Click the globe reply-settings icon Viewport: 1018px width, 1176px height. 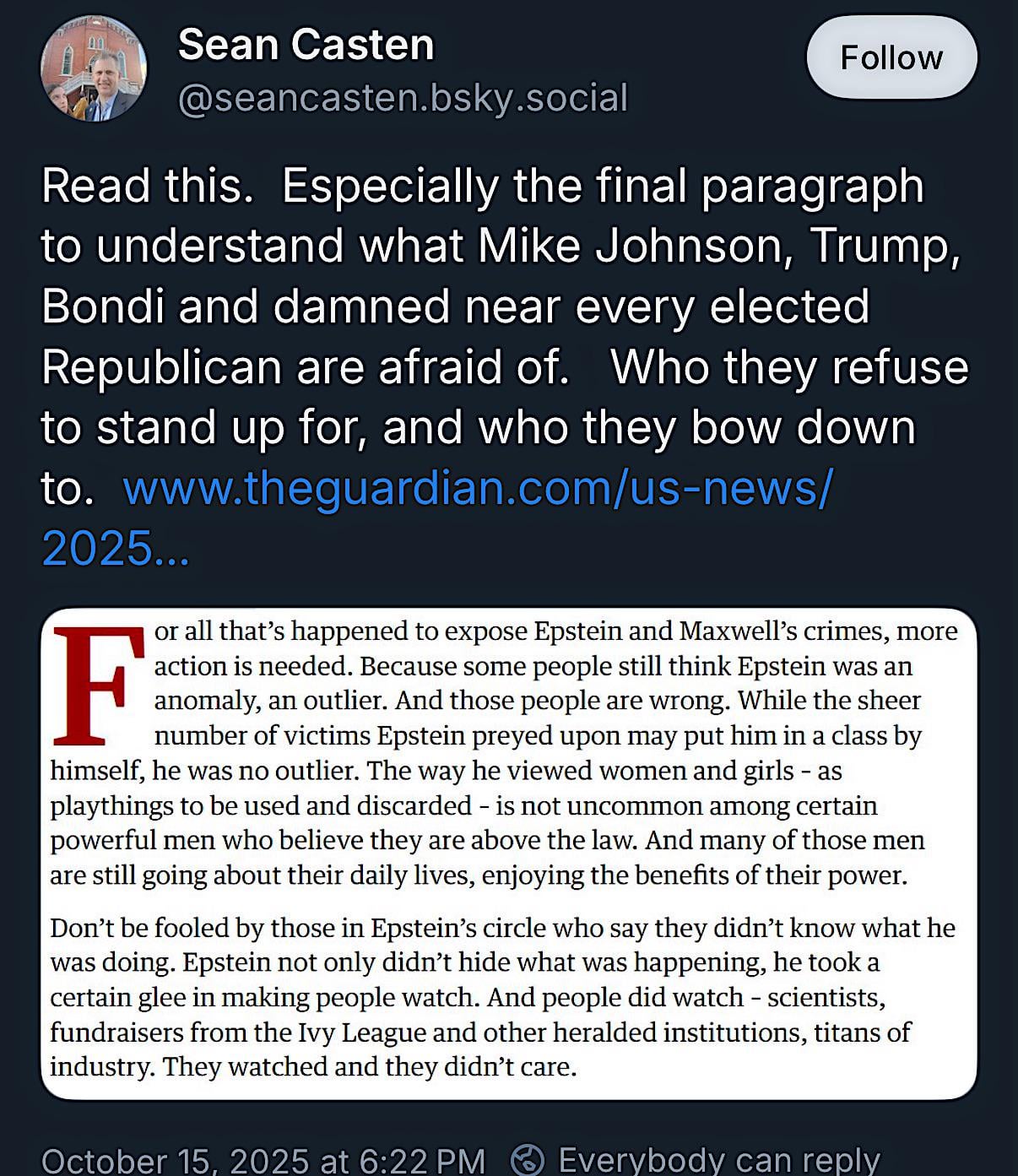(528, 1158)
